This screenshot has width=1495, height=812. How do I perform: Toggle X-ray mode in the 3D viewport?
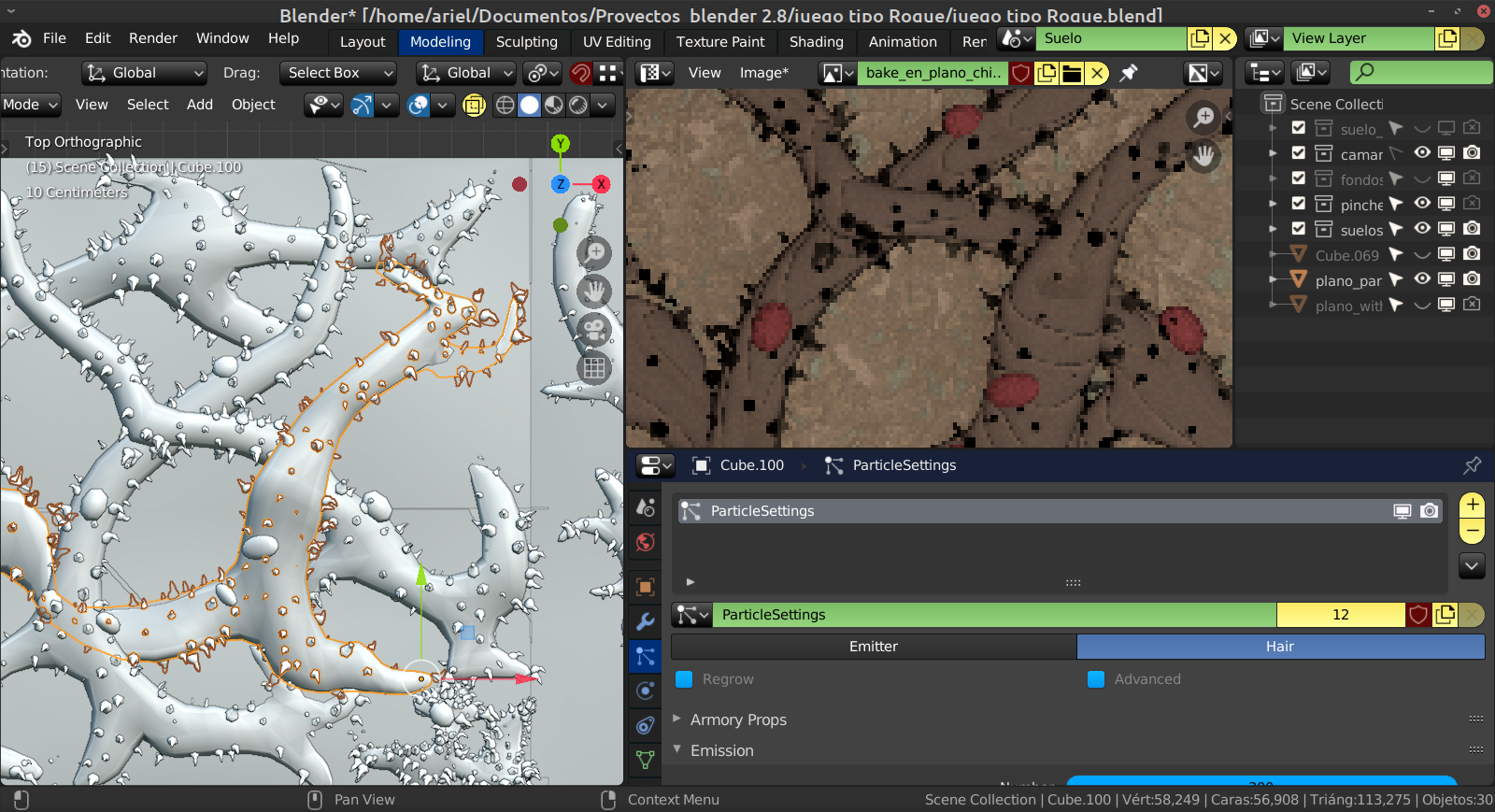(474, 105)
